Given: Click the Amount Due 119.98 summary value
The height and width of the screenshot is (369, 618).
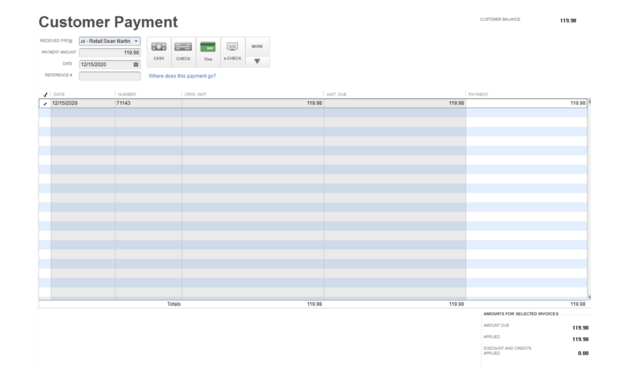Looking at the screenshot, I should pyautogui.click(x=580, y=328).
